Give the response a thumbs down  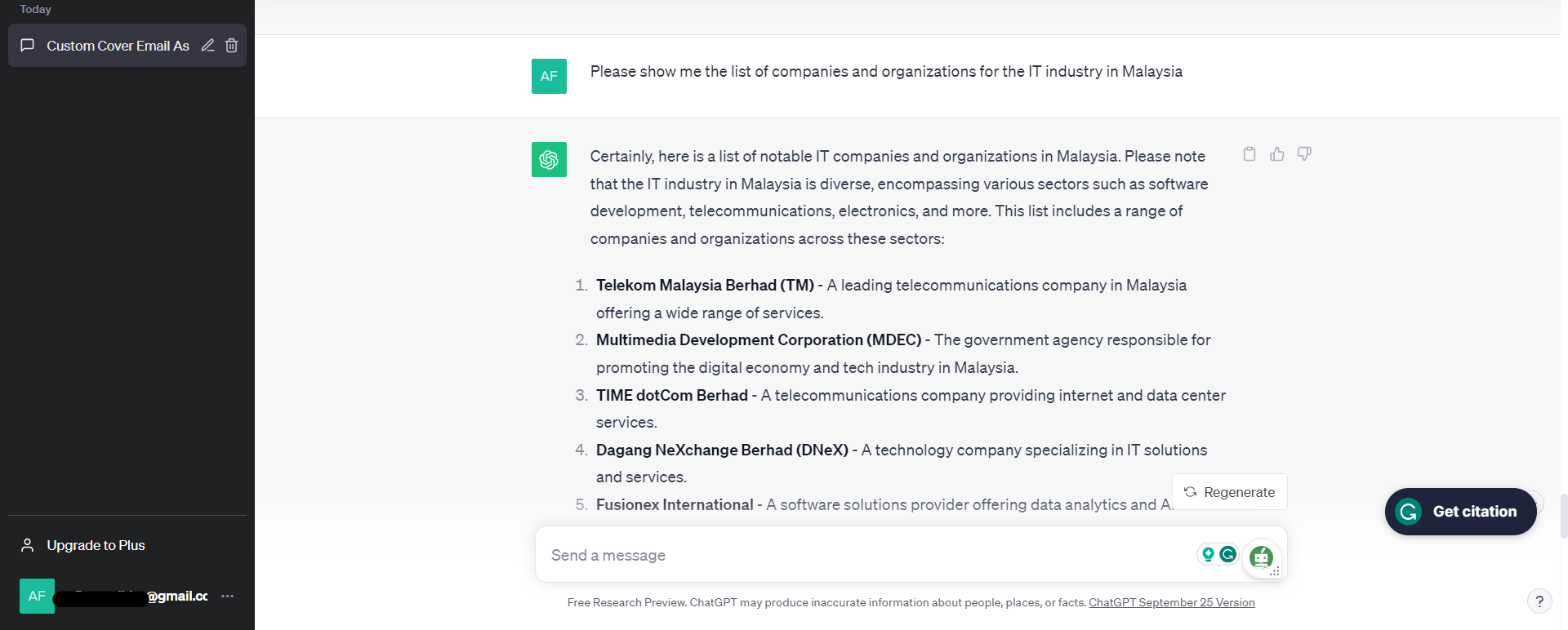(x=1304, y=154)
